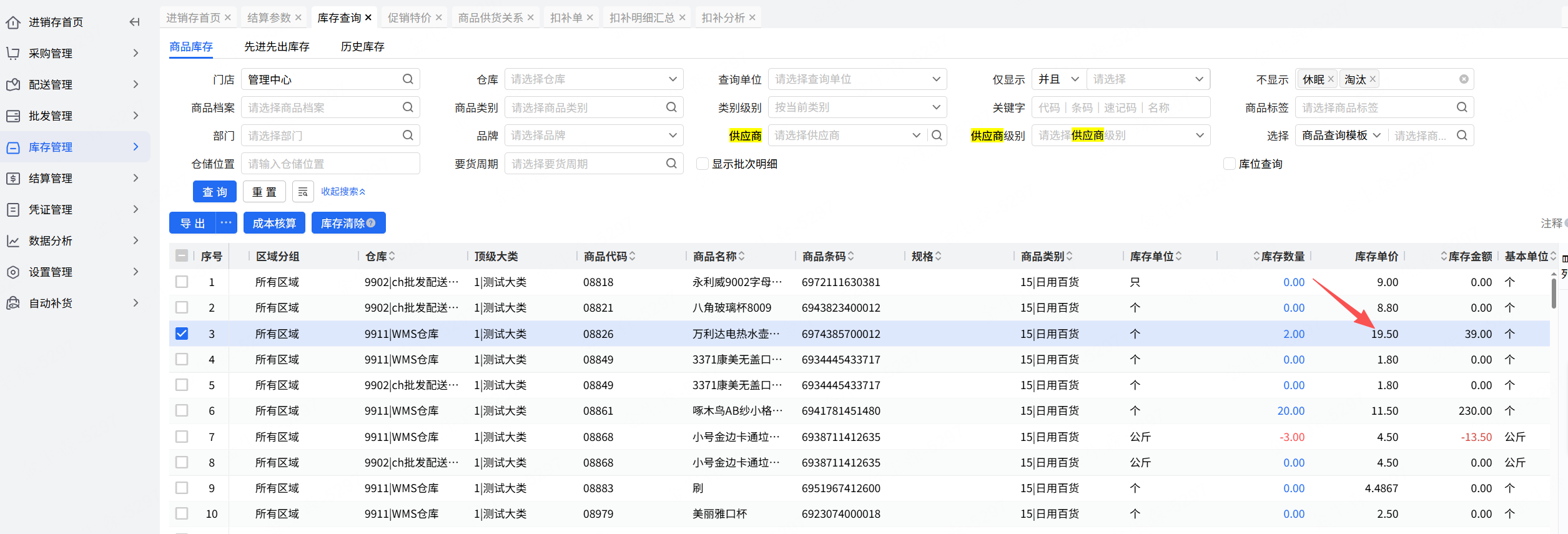Sort by the 商品代码 column header

pyautogui.click(x=609, y=256)
